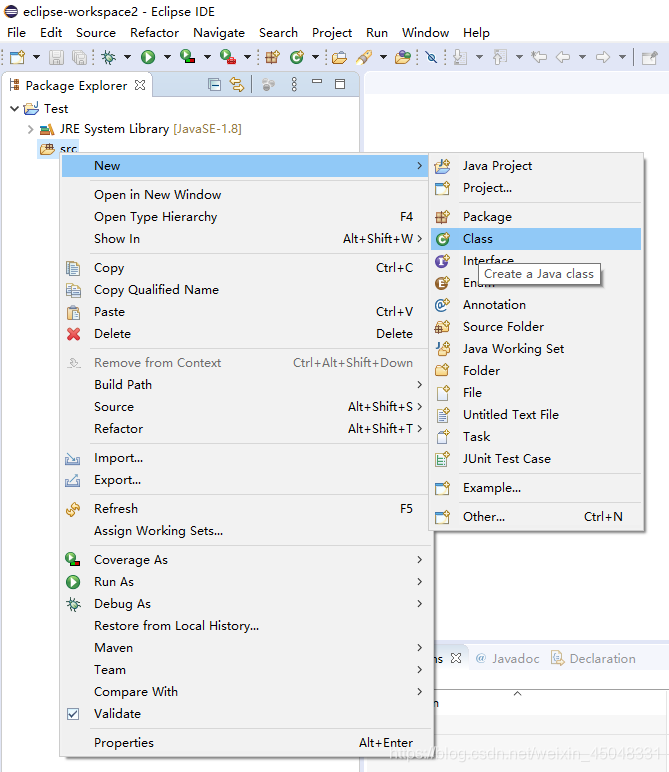Open dropdown arrow beside Debug icon

pyautogui.click(x=127, y=57)
